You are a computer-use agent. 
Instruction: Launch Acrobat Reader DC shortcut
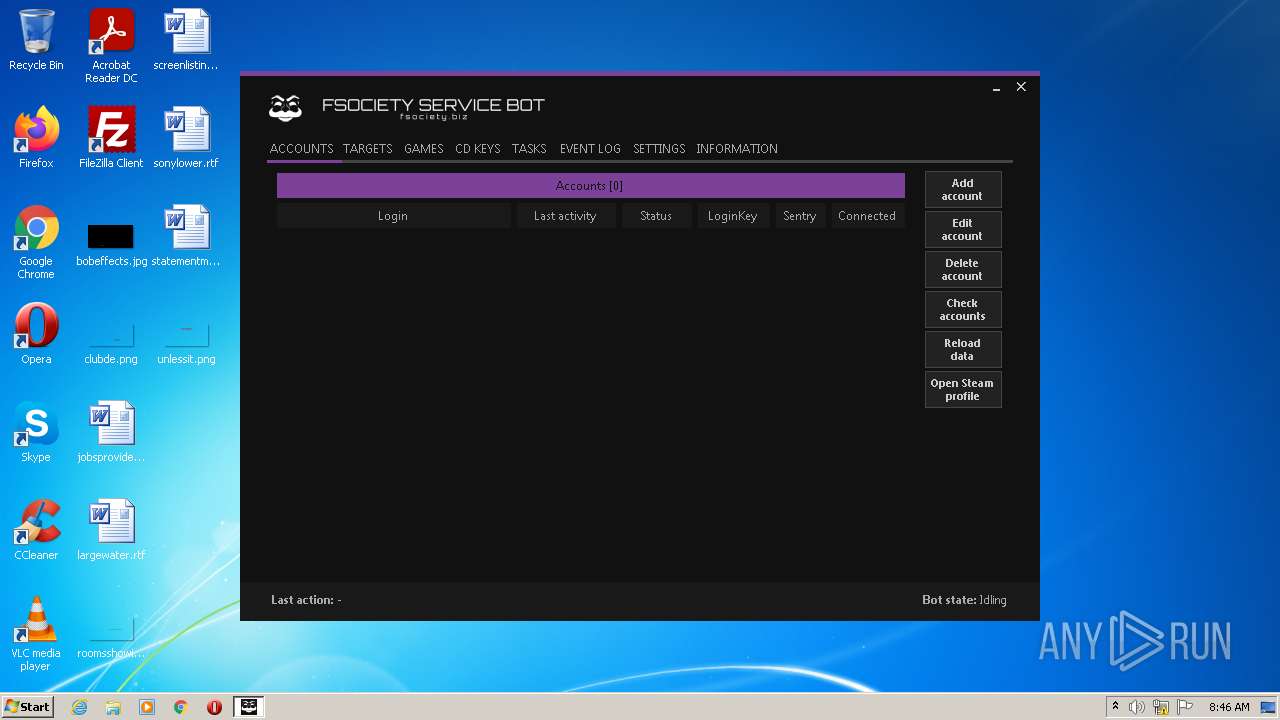tap(111, 46)
